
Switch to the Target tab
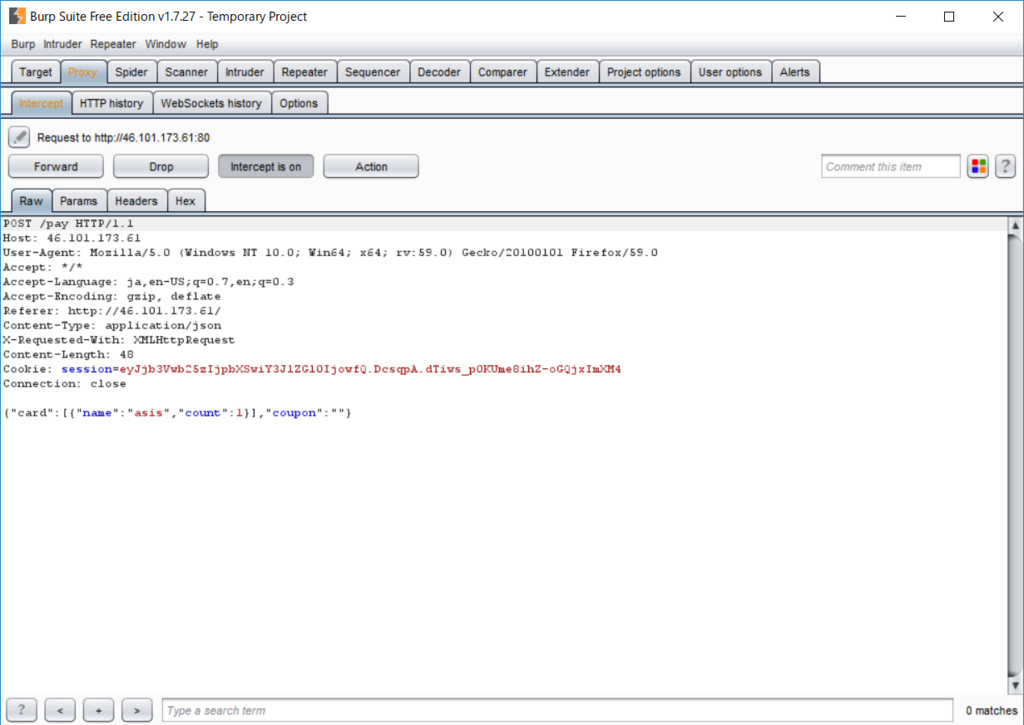click(35, 72)
